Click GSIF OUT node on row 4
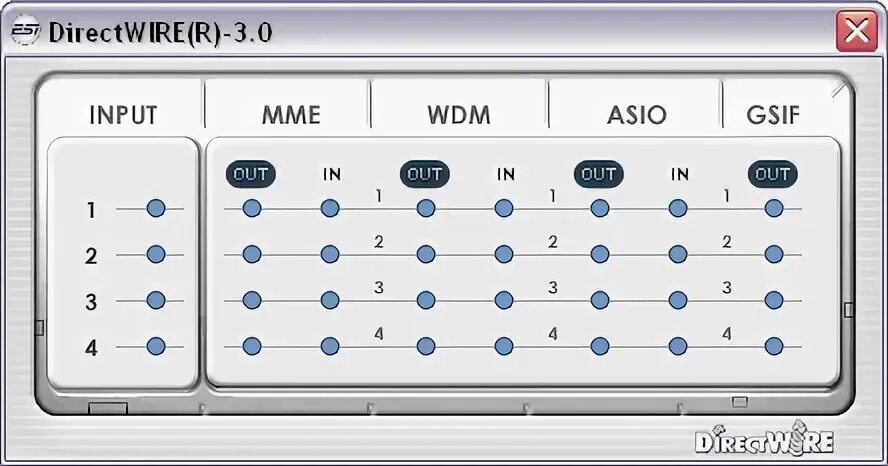This screenshot has width=888, height=466. click(x=774, y=345)
